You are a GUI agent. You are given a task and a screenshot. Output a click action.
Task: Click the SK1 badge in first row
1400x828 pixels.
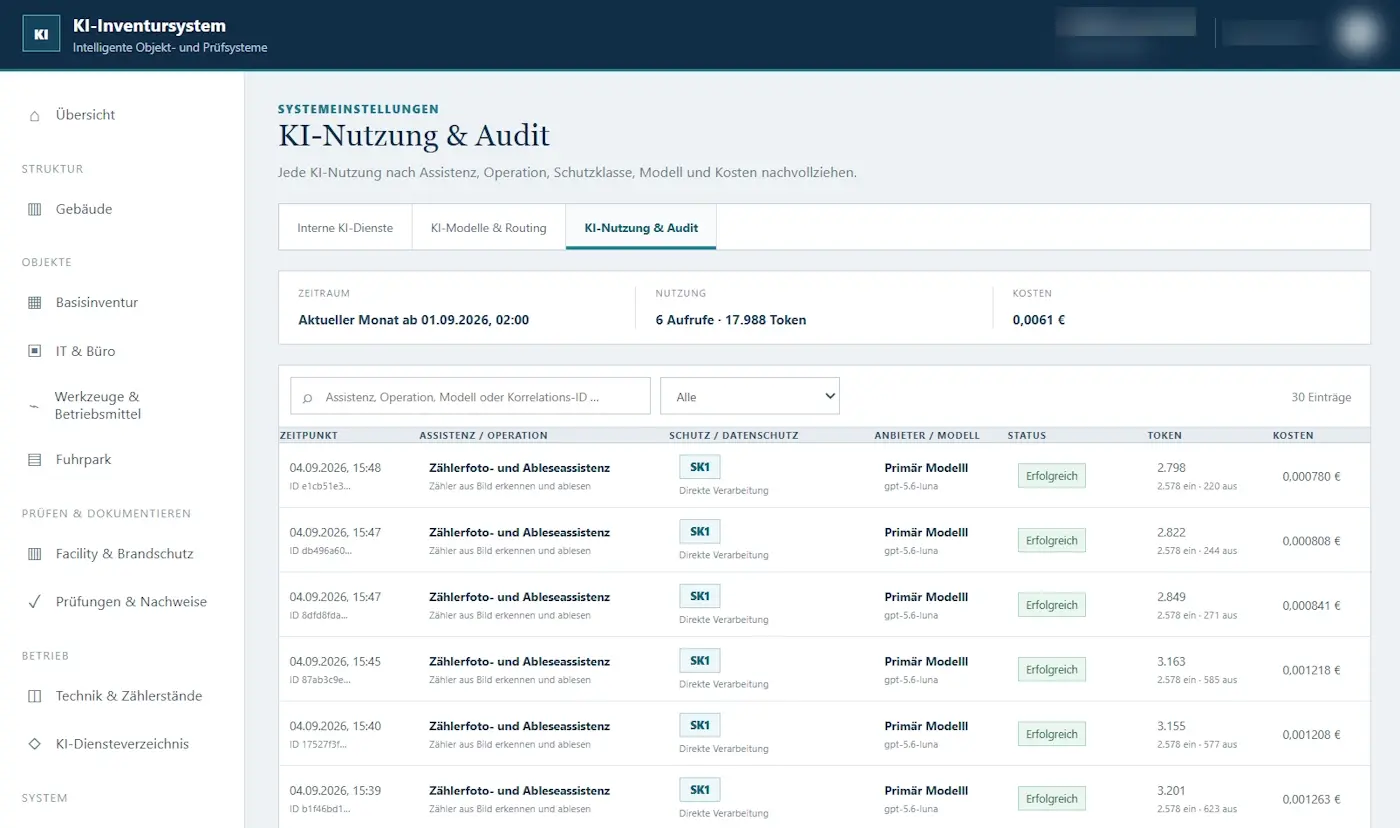[699, 467]
